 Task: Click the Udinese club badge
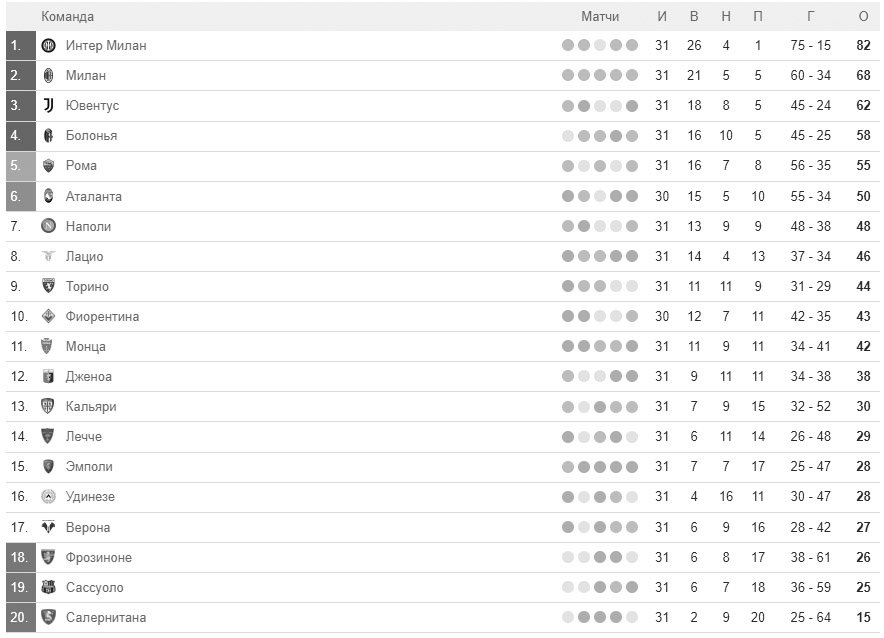tap(48, 497)
